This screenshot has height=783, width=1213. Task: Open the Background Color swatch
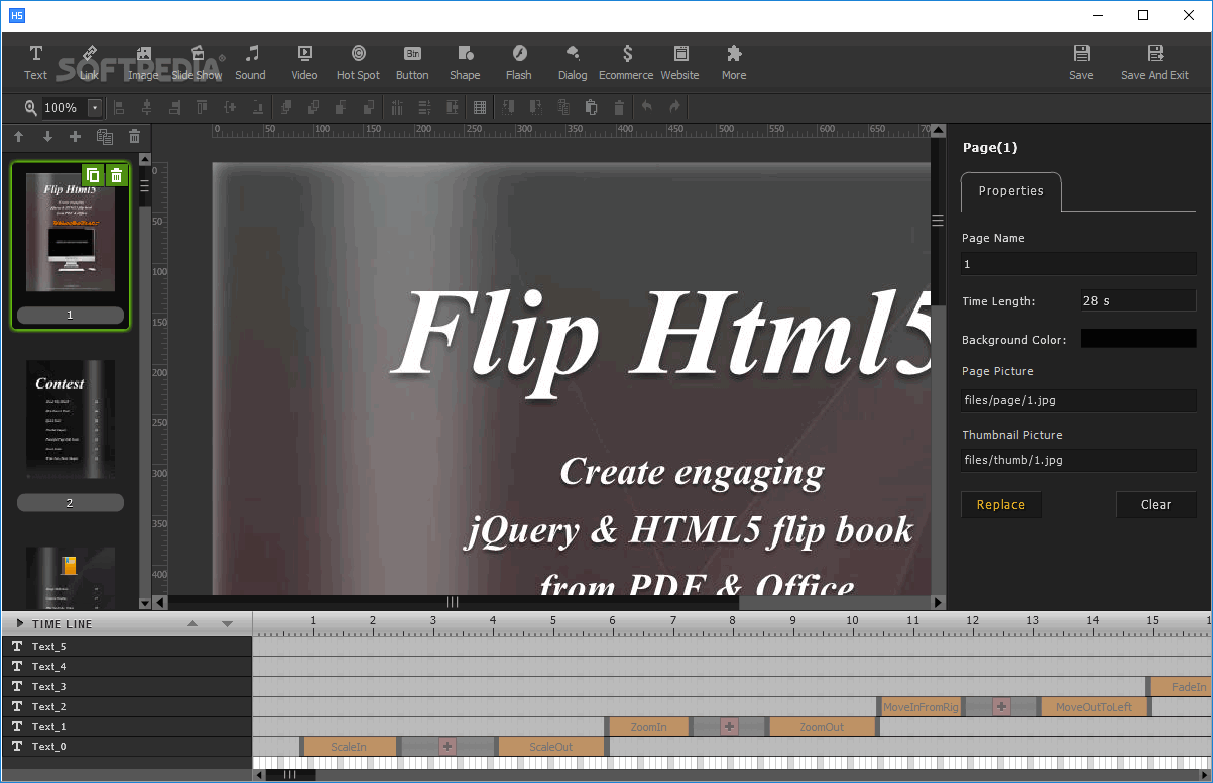tap(1138, 339)
